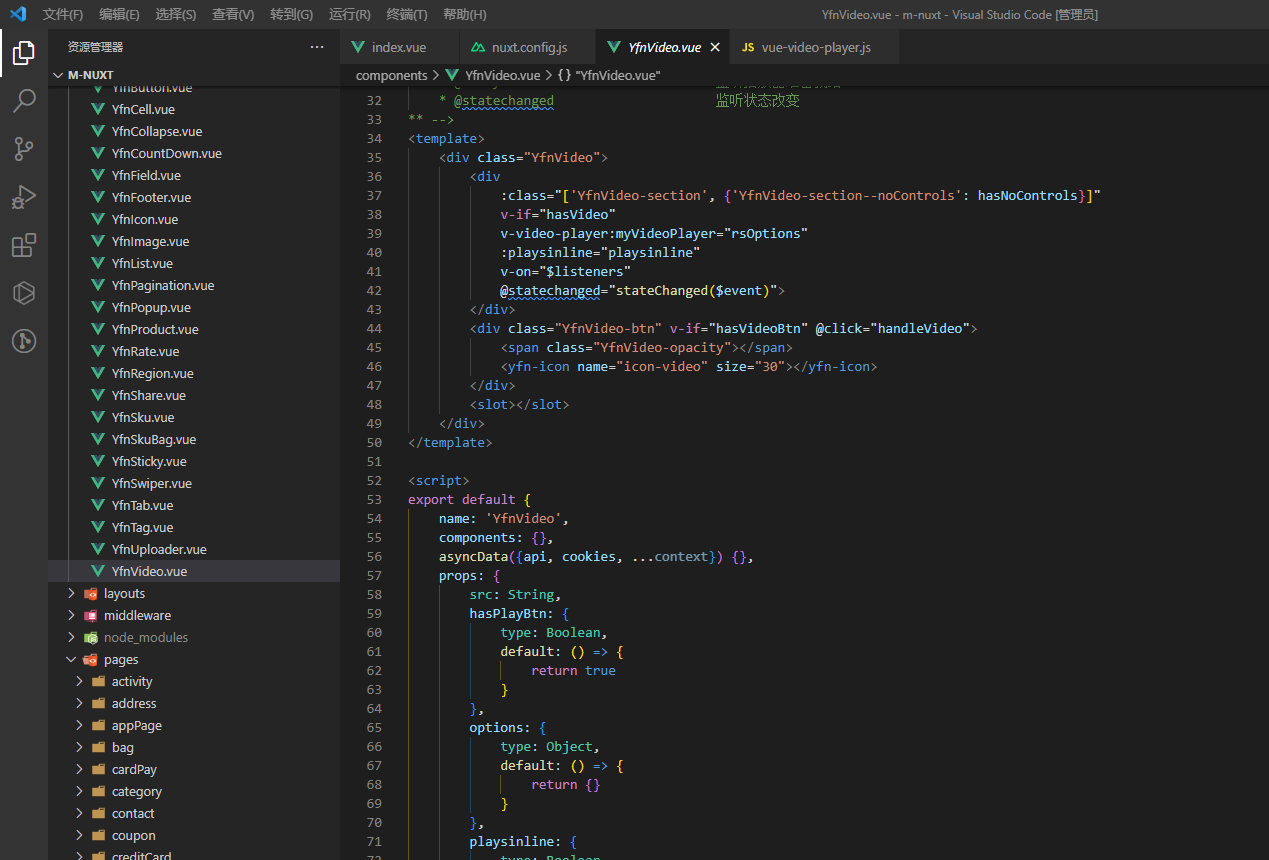This screenshot has height=860, width=1269.
Task: Open the 终端(T) menu
Action: tap(407, 14)
